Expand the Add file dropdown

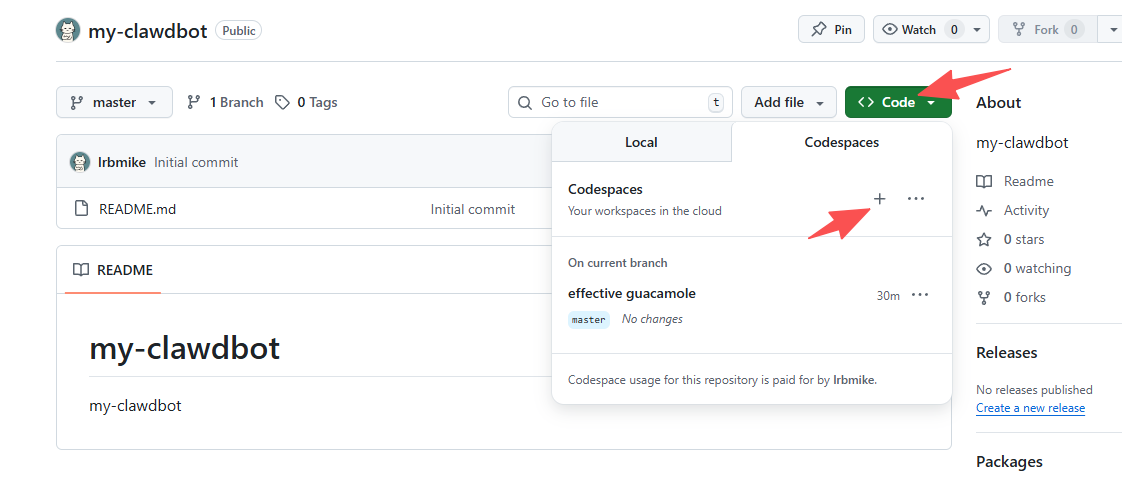point(788,102)
